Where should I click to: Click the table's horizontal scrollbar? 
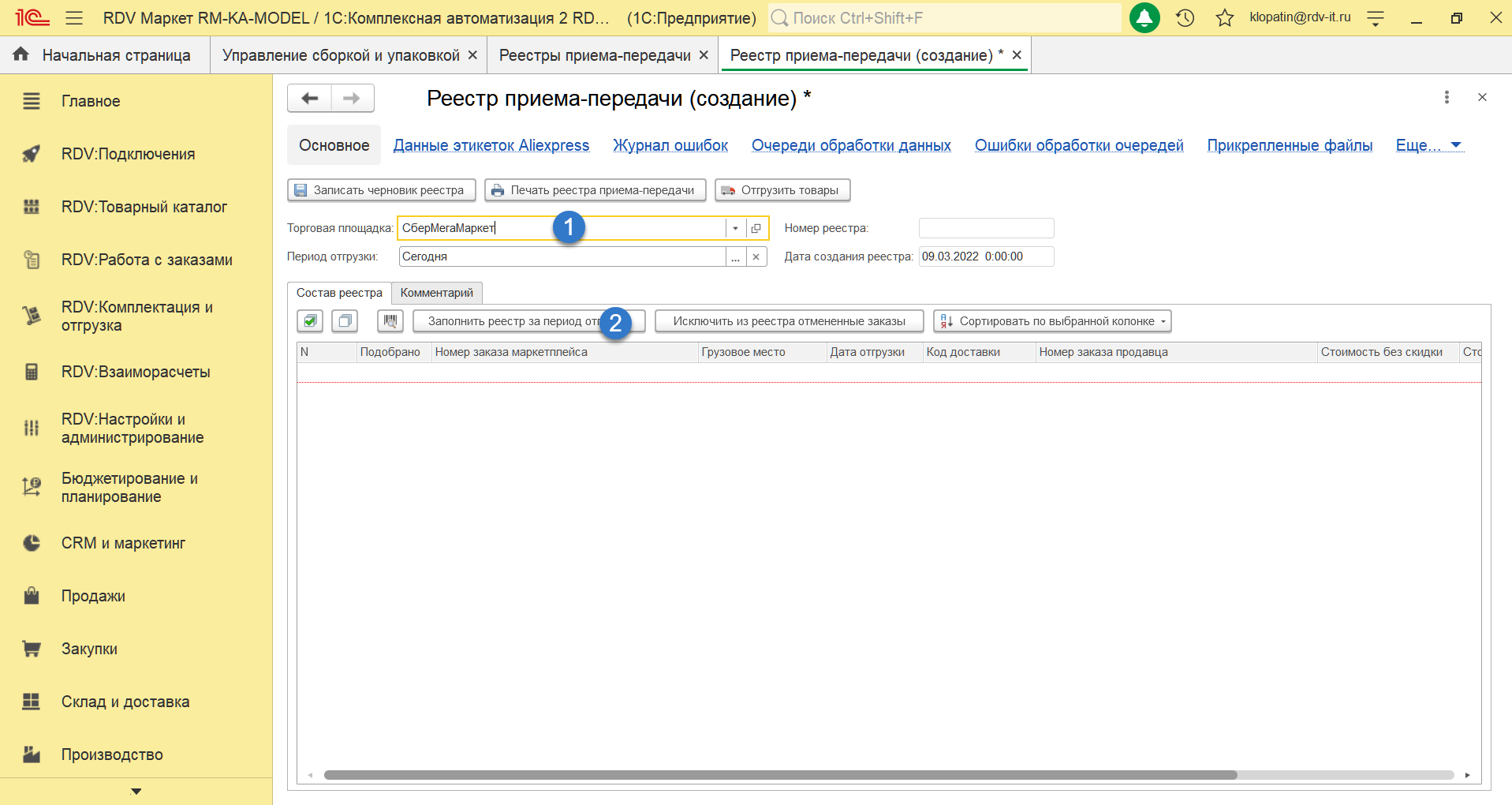[x=780, y=775]
